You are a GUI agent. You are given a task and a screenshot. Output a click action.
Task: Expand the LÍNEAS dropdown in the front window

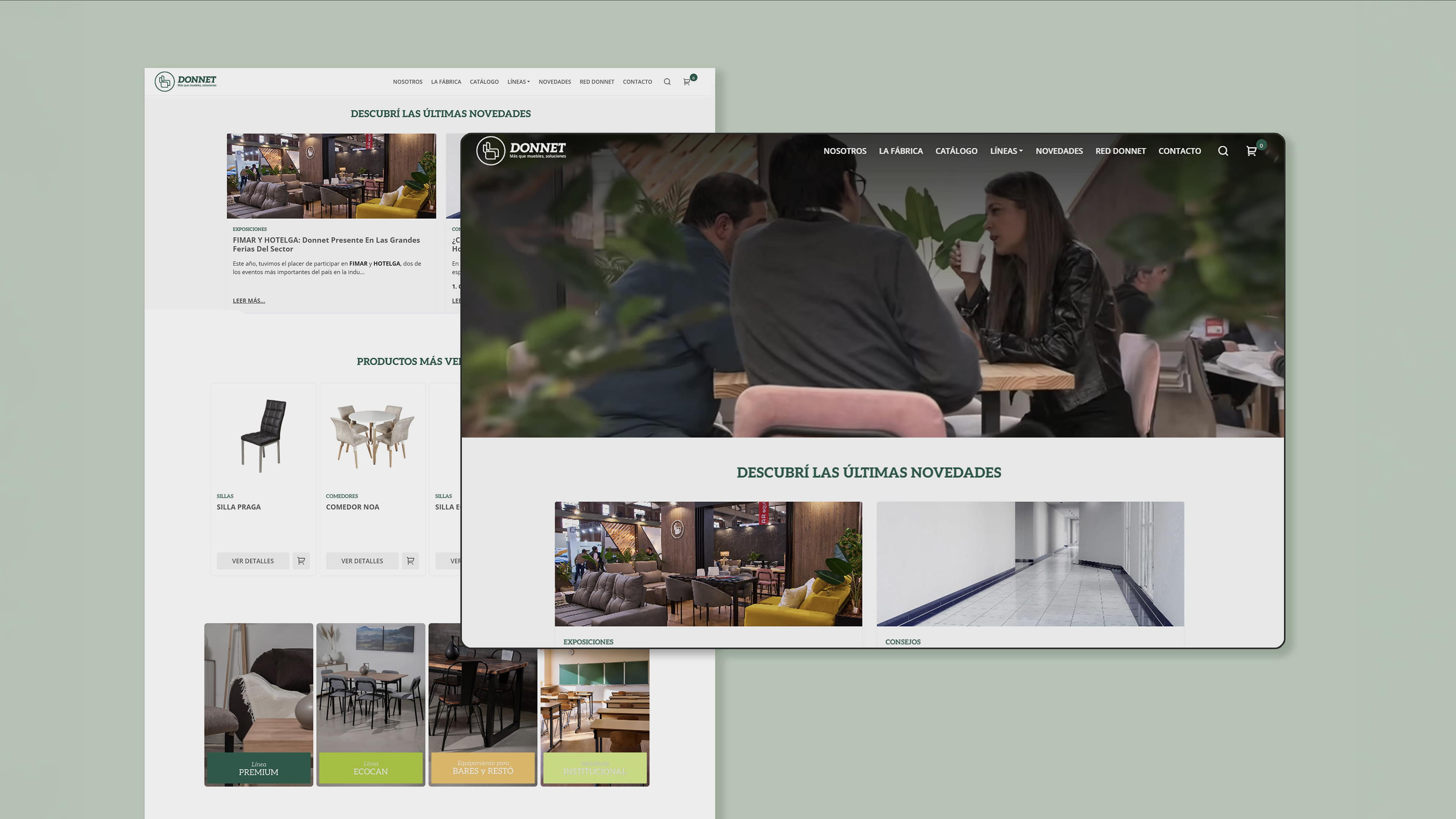(1006, 151)
